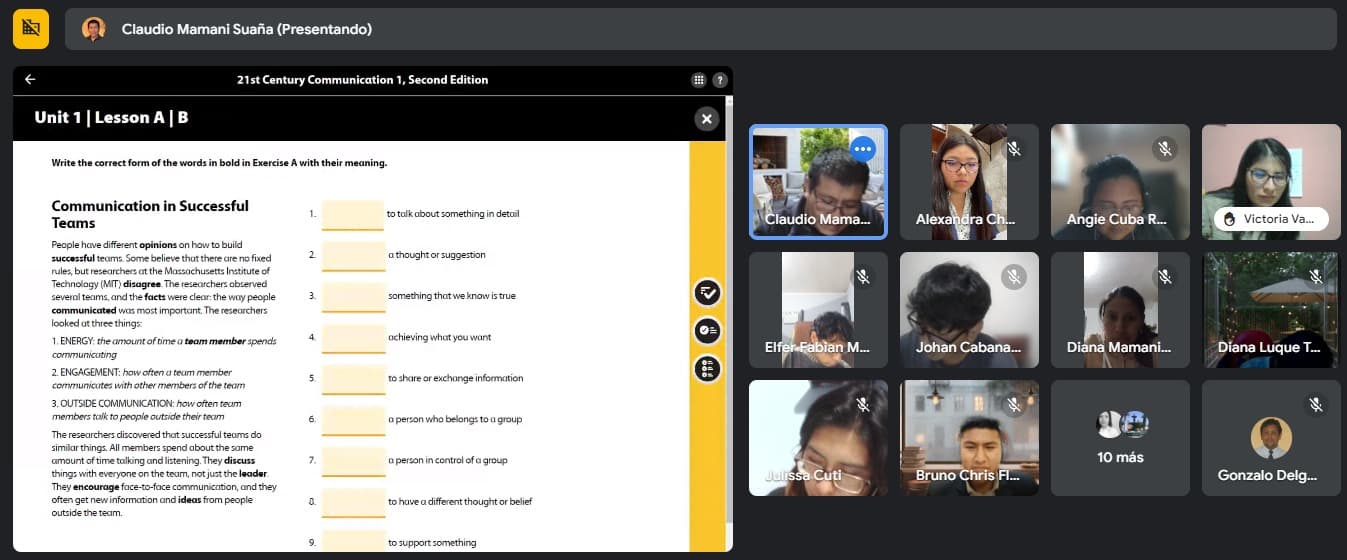Click the check answers icon on side bar
The image size is (1347, 560).
pyautogui.click(x=708, y=293)
